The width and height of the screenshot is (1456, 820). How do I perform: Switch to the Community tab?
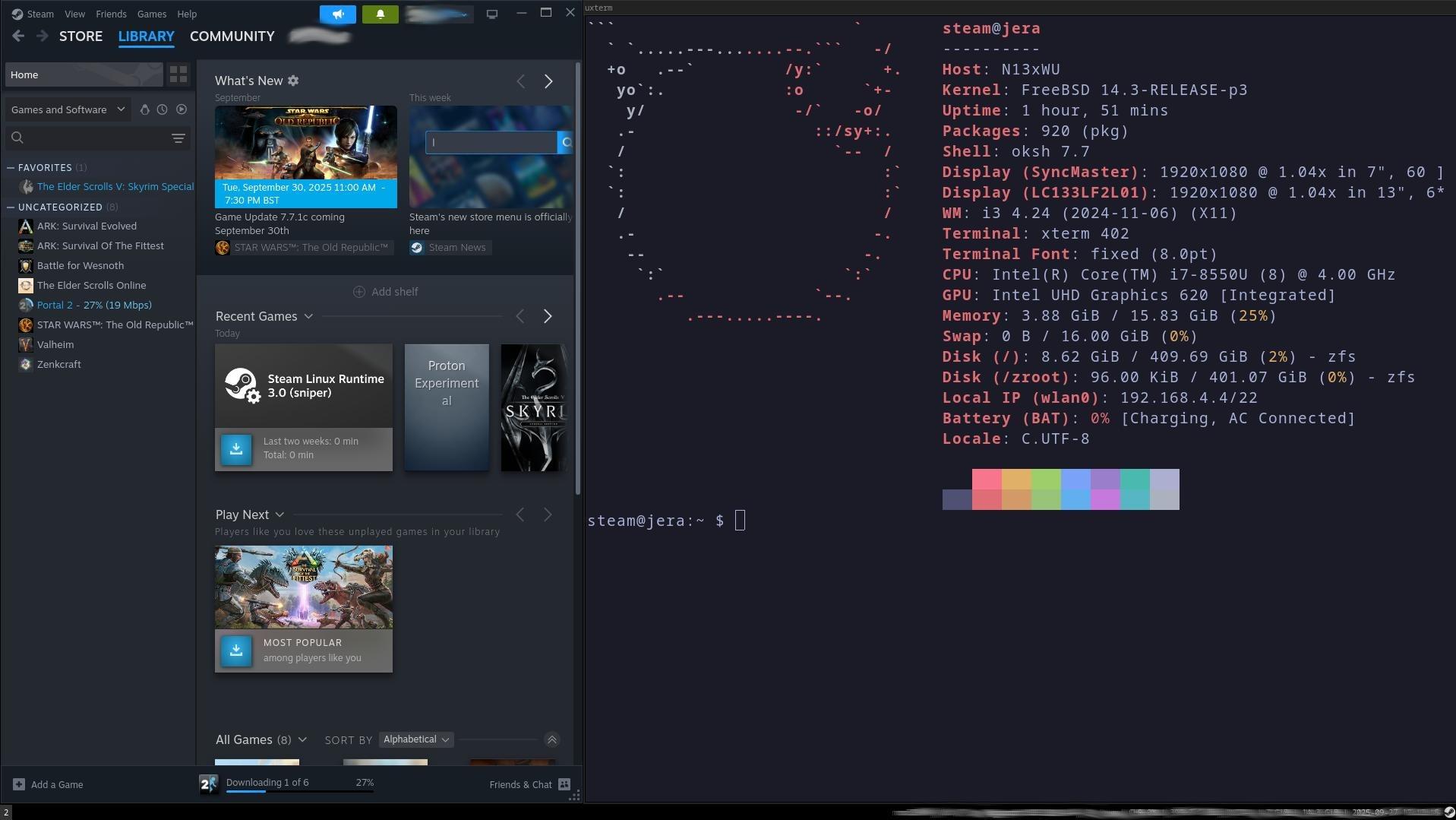point(232,36)
